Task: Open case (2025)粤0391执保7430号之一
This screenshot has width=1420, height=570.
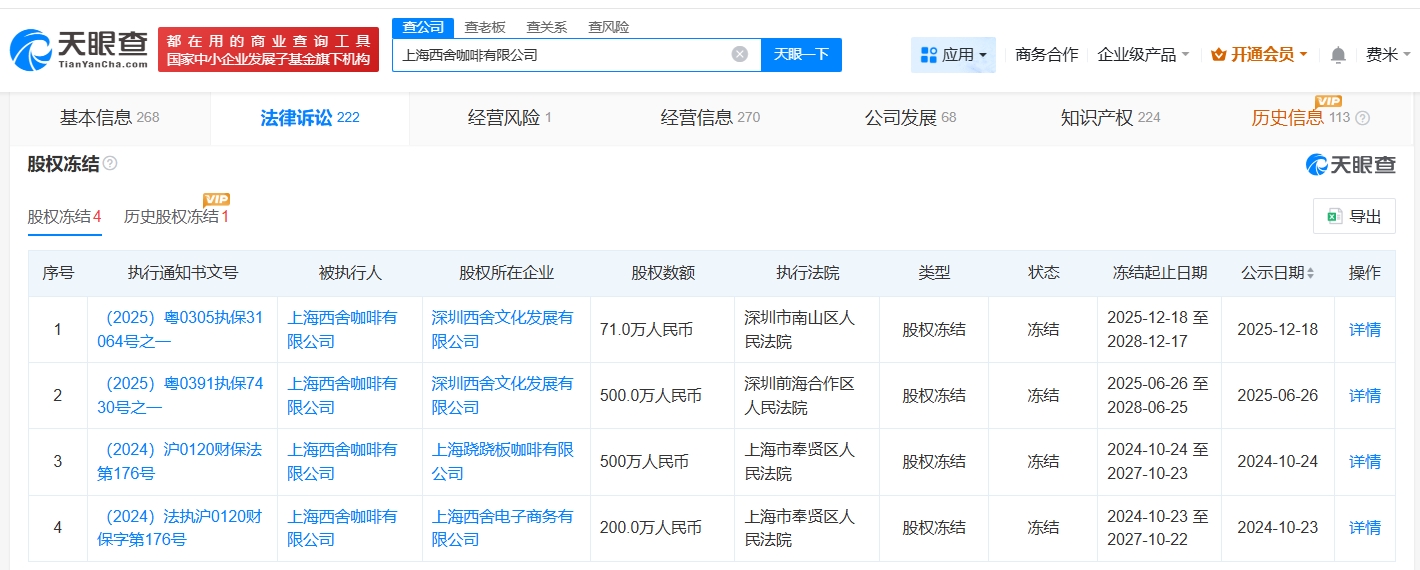Action: (x=180, y=395)
